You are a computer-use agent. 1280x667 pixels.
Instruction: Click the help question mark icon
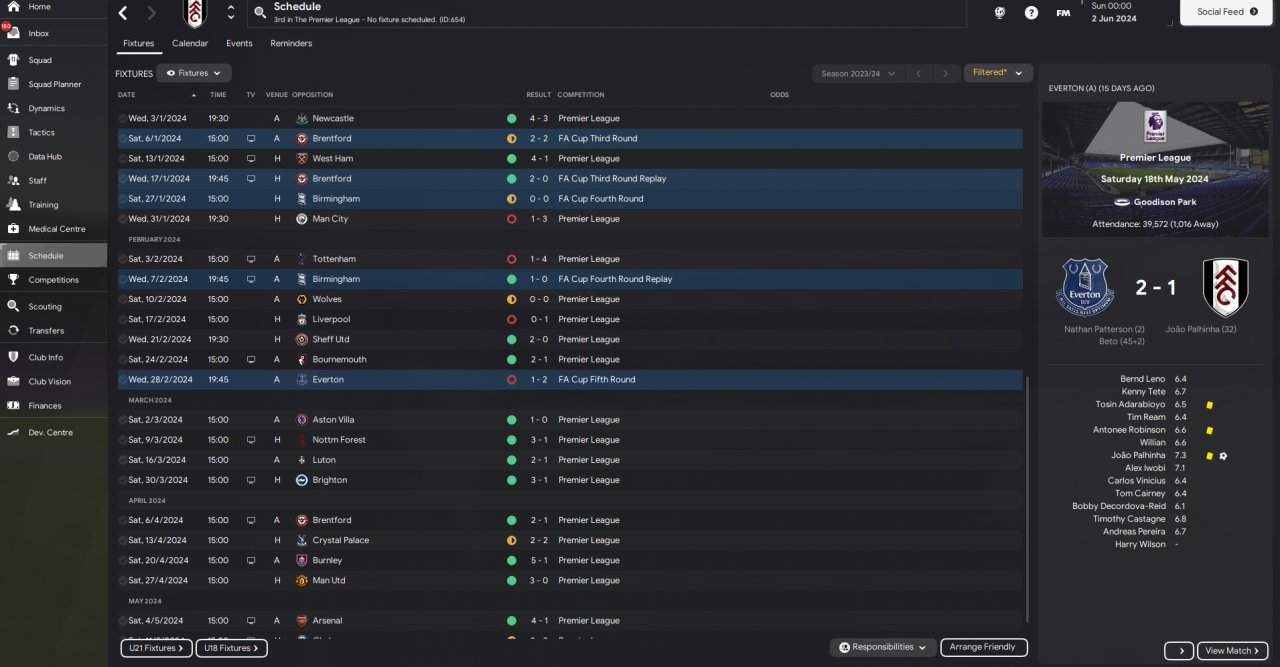tap(1031, 13)
